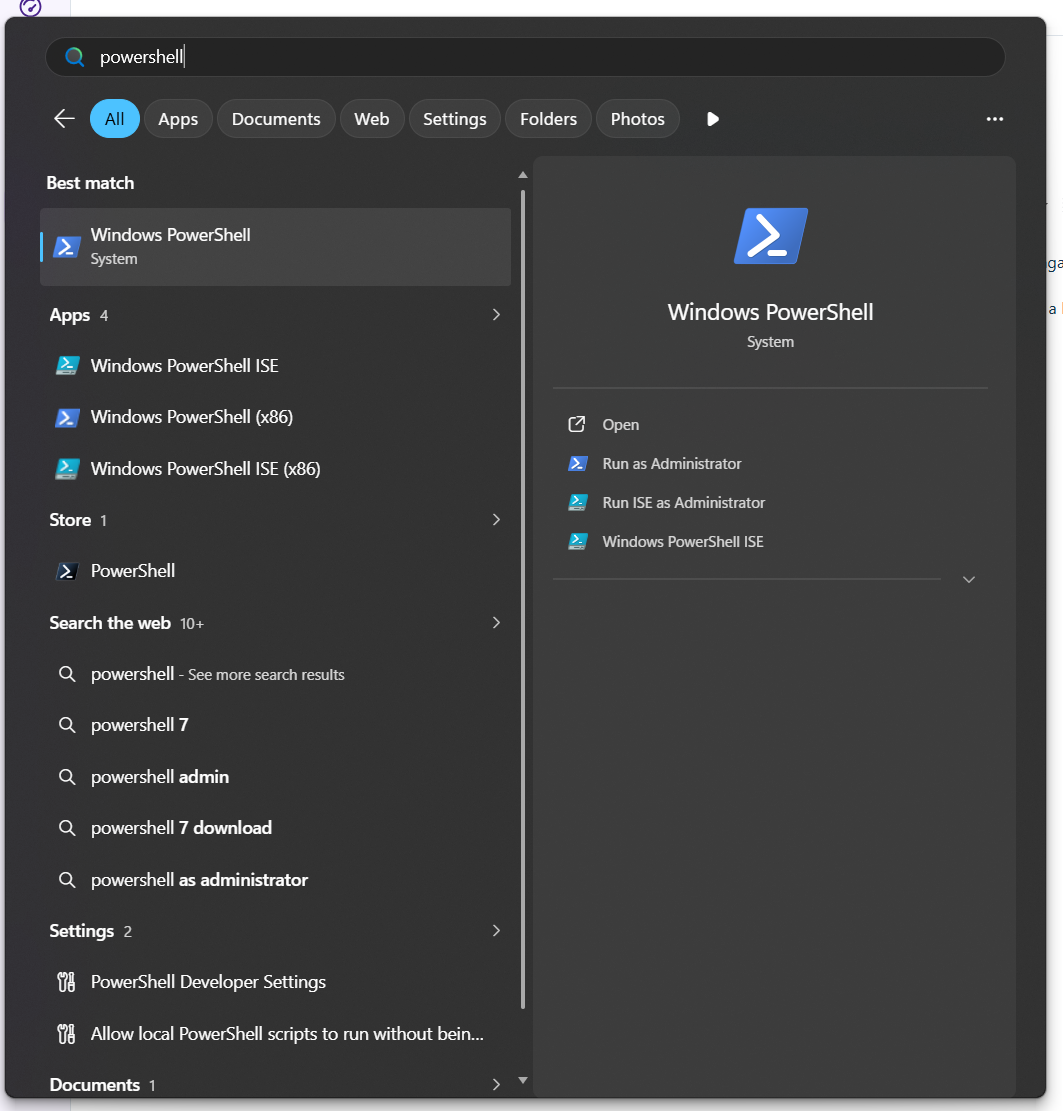Select the 'powershell 7 download' web suggestion

[181, 828]
